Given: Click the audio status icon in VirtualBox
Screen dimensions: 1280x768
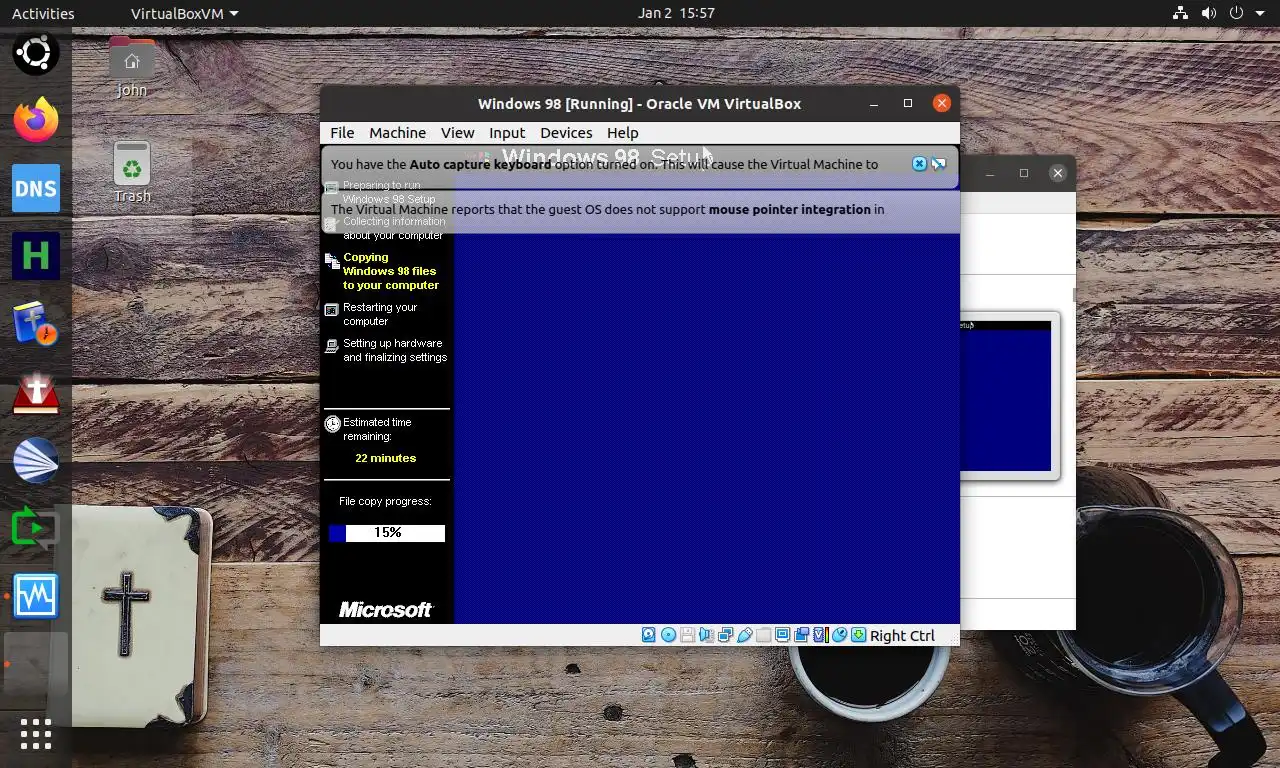Looking at the screenshot, I should pos(706,635).
